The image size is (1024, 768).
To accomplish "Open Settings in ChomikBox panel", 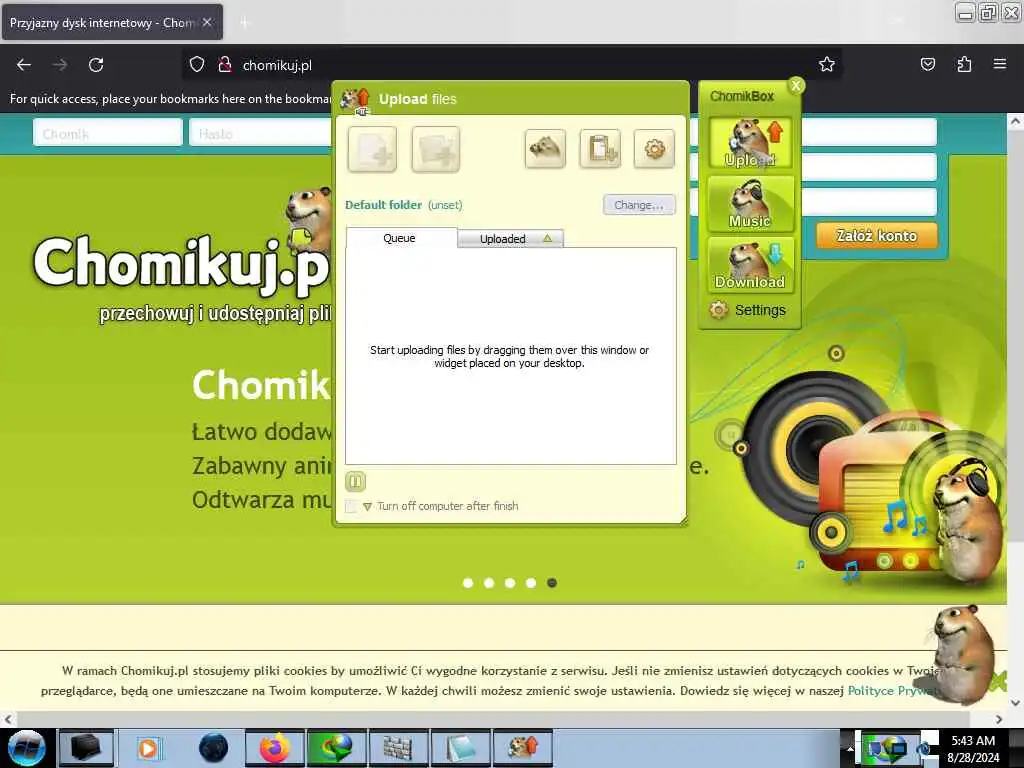I will pos(748,310).
